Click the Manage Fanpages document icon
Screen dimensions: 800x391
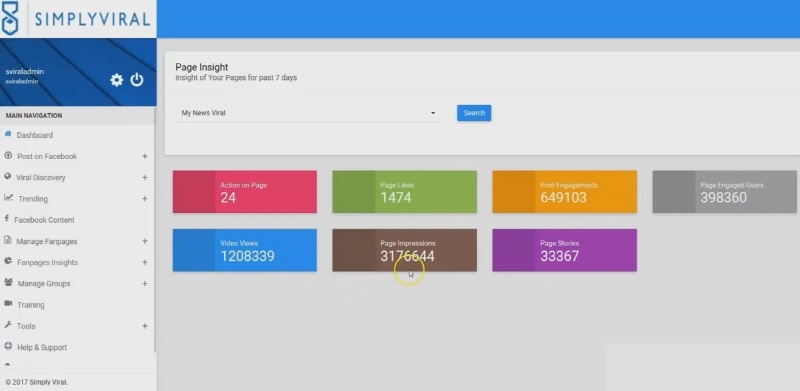pos(8,240)
